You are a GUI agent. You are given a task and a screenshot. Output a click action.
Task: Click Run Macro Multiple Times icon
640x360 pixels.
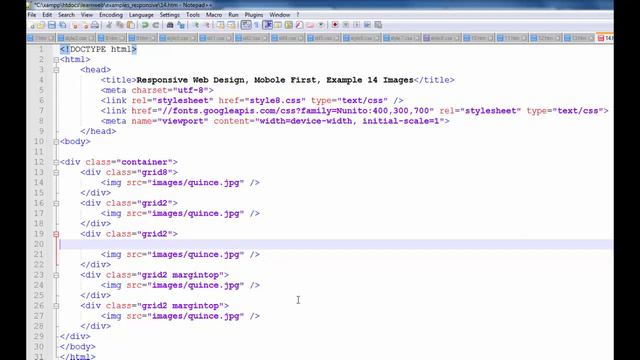(367, 25)
